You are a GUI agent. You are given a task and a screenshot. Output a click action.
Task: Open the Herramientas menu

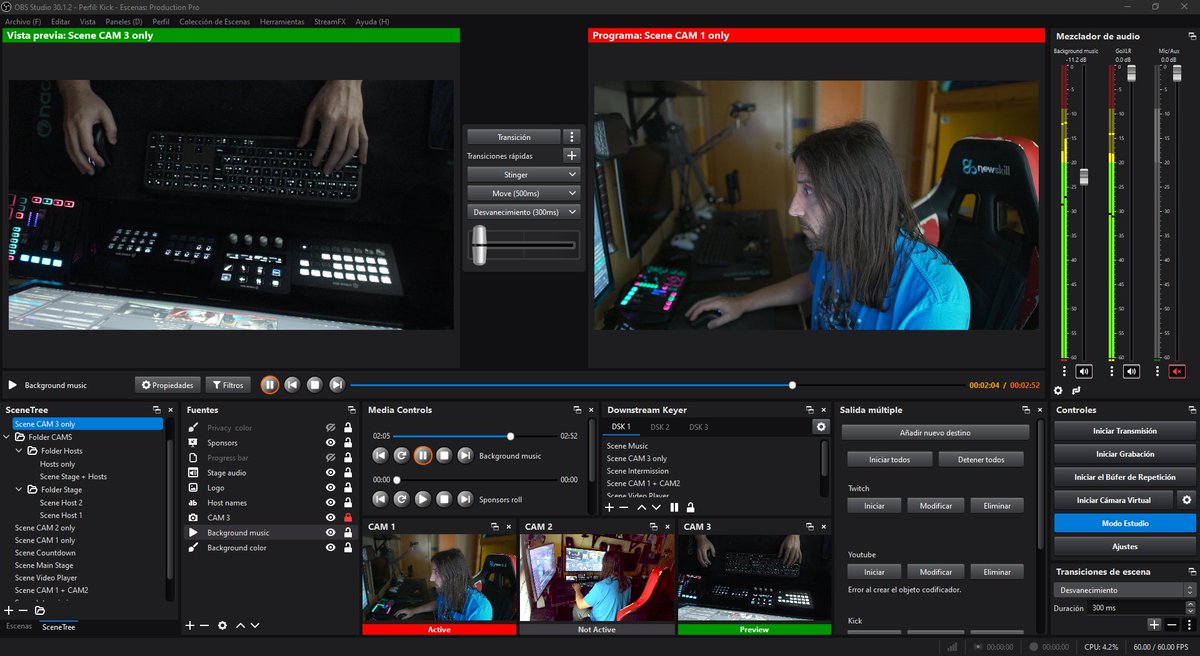pyautogui.click(x=281, y=21)
